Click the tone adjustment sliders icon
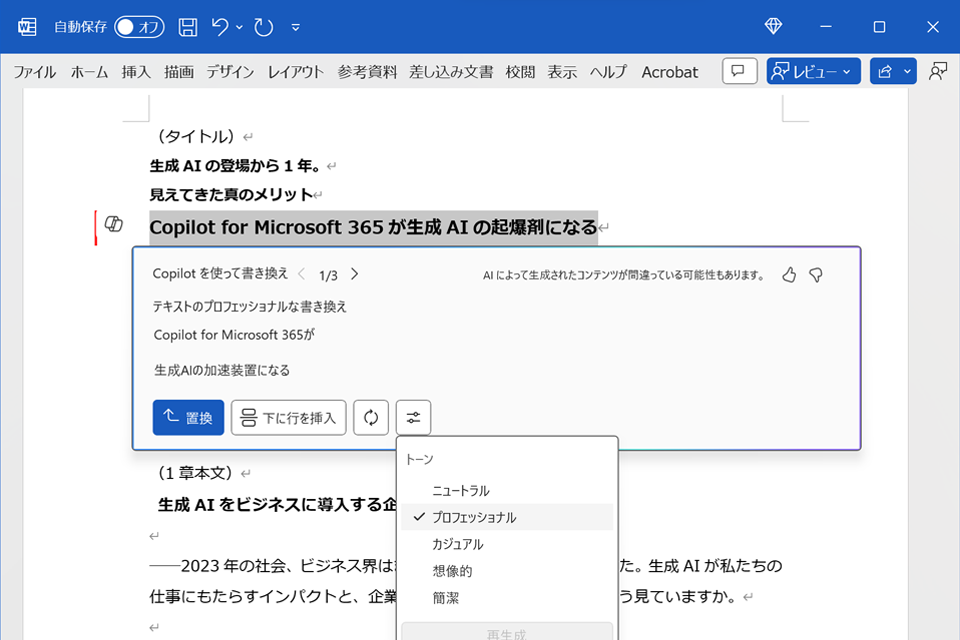The image size is (960, 640). 413,418
